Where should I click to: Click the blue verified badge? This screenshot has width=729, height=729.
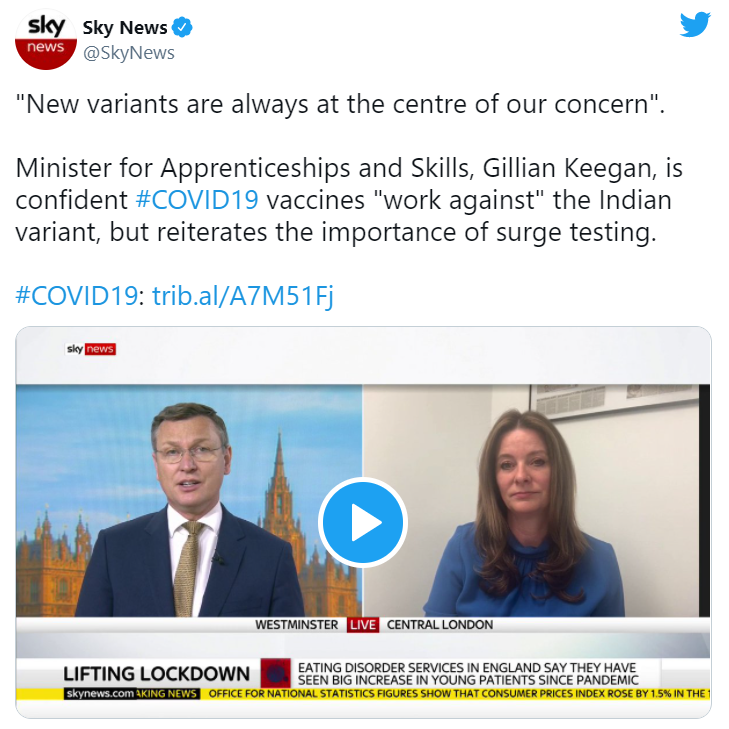pyautogui.click(x=182, y=27)
